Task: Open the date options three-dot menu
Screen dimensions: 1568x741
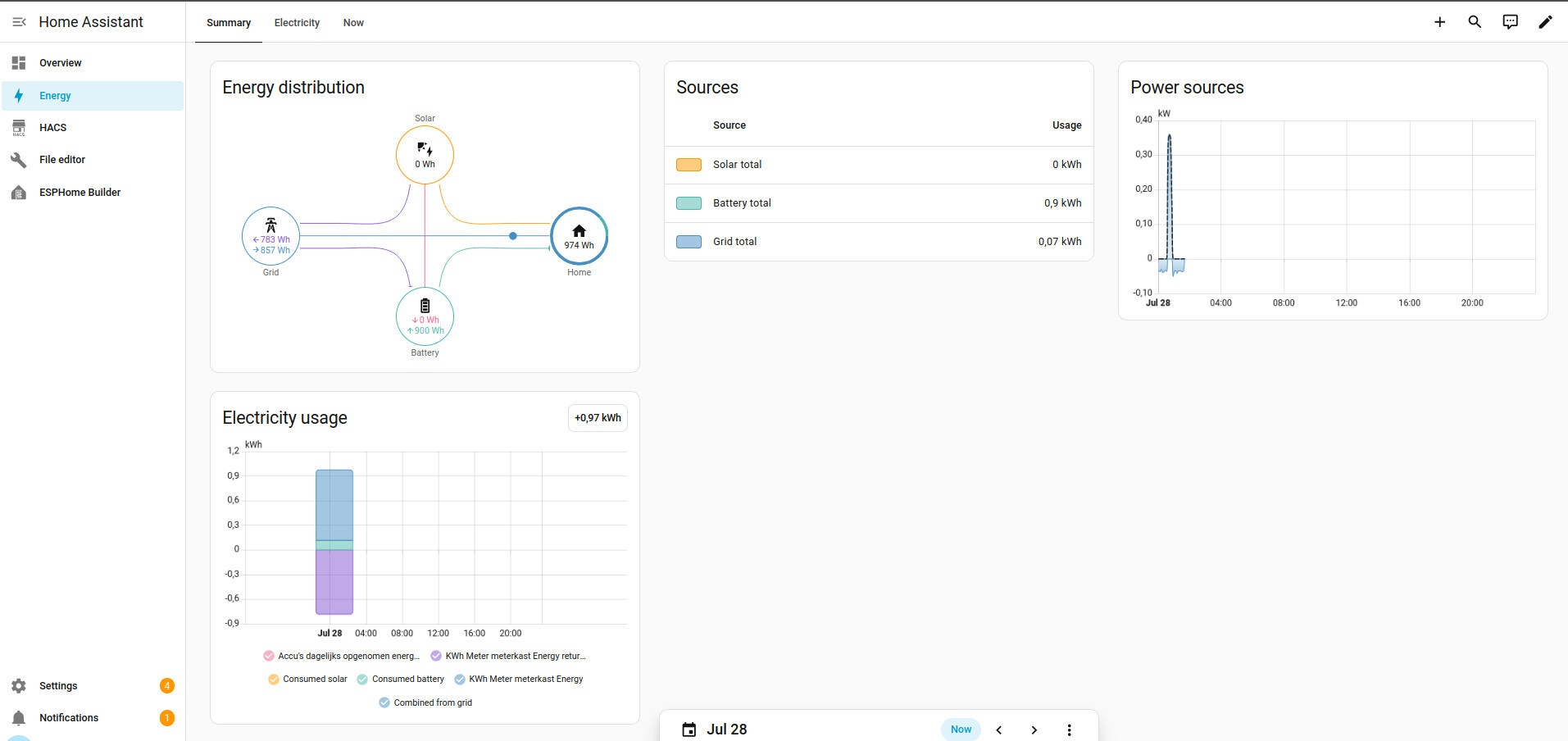Action: coord(1069,730)
